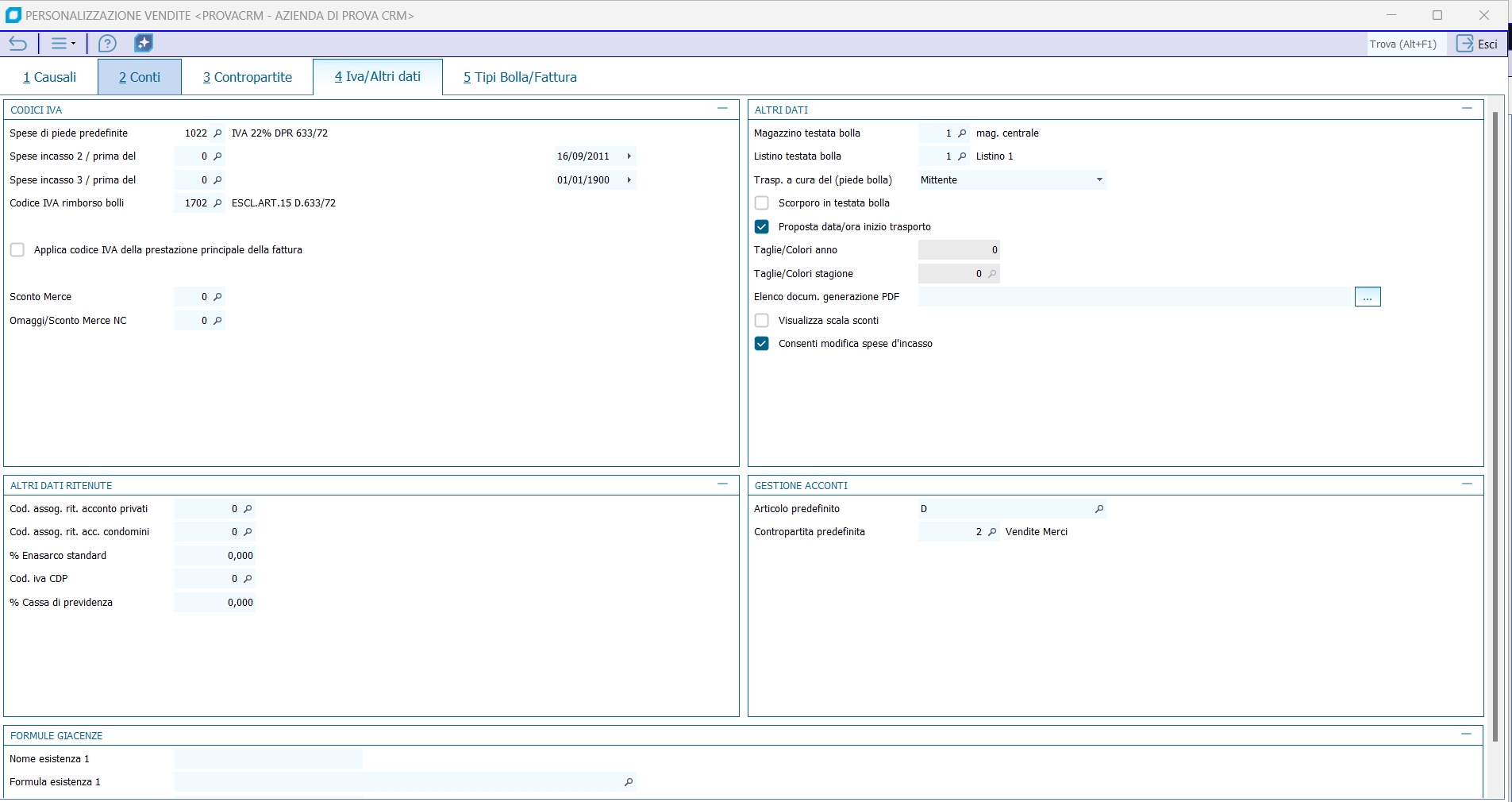
Task: Open lookup for Magazzino testata bolla
Action: point(962,133)
